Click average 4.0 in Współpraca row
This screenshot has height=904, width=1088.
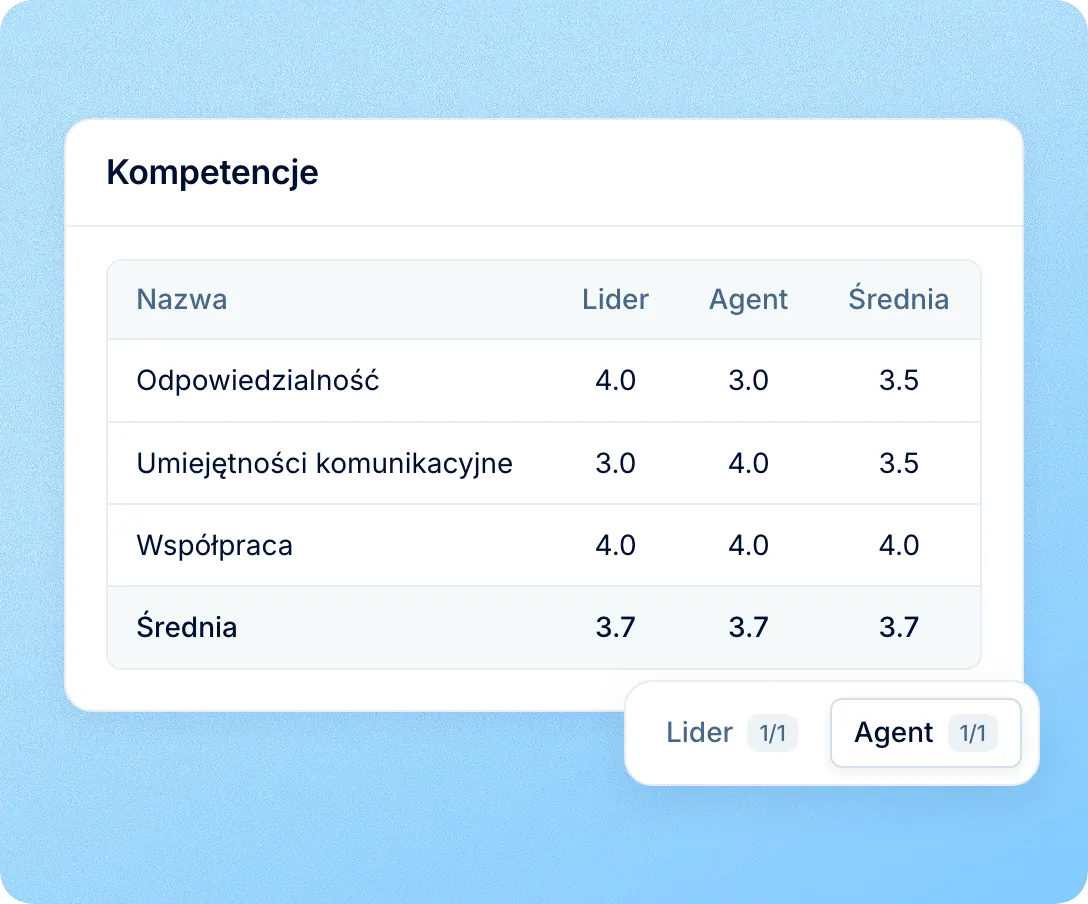899,545
